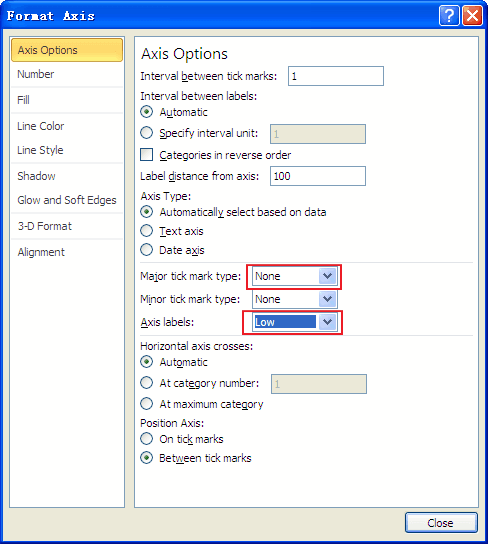Choose the Text axis option
Image resolution: width=488 pixels, height=544 pixels.
(146, 231)
